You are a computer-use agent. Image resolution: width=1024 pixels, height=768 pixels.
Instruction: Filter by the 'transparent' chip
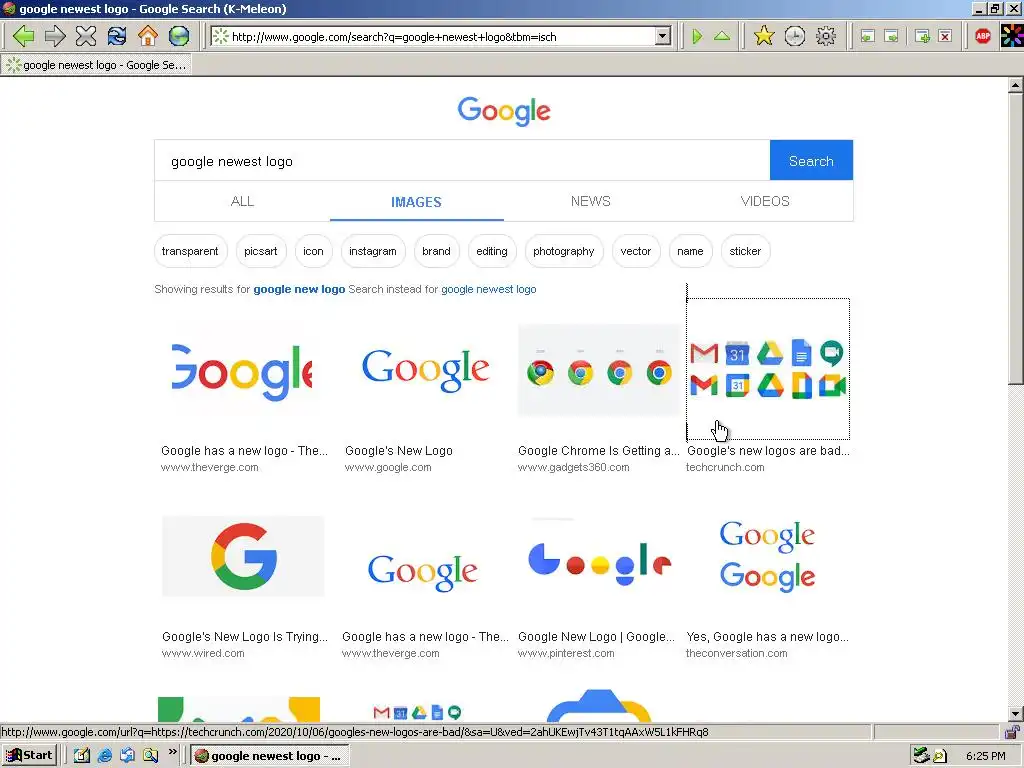coord(190,251)
